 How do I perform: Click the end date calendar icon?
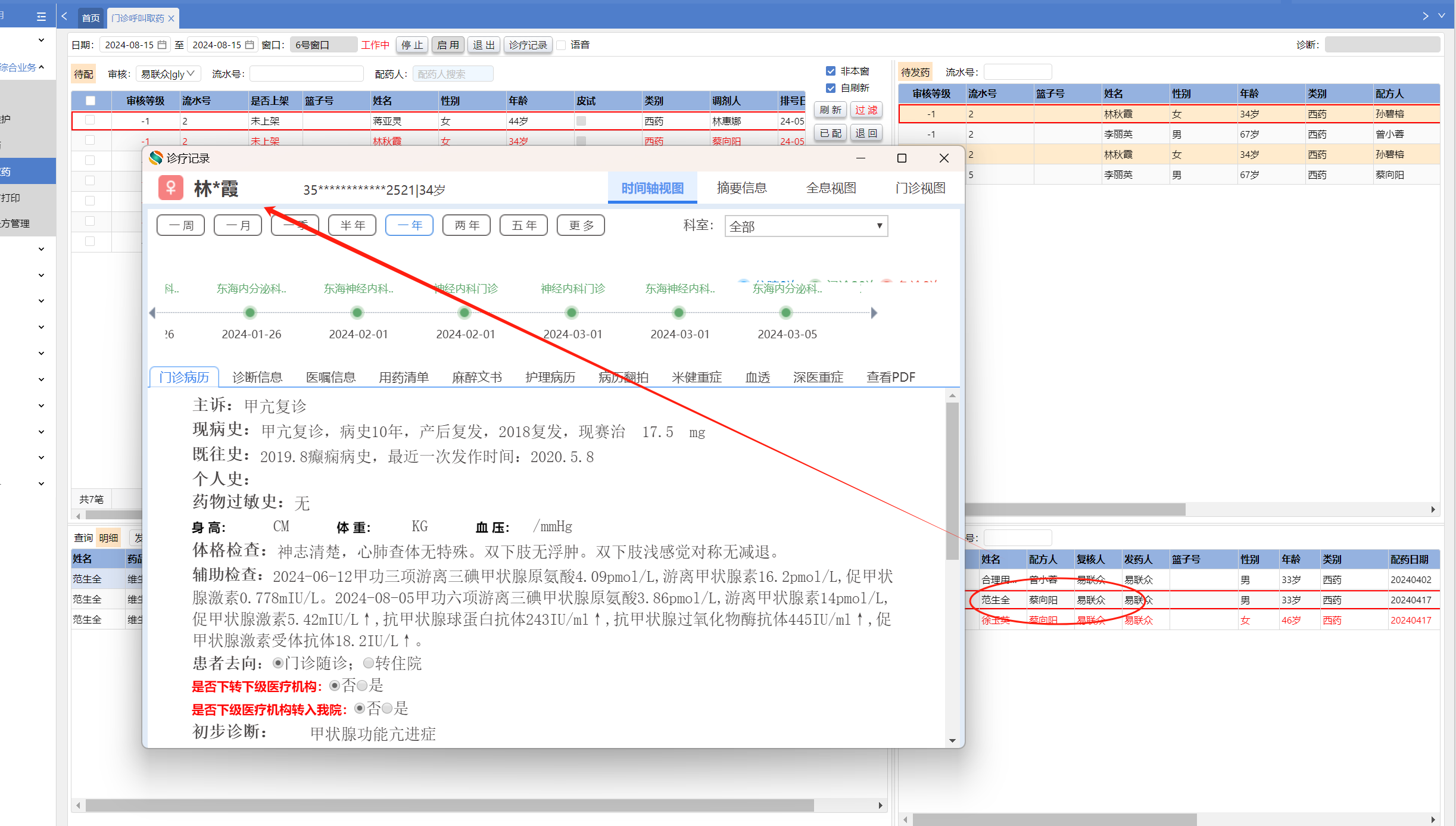point(250,45)
